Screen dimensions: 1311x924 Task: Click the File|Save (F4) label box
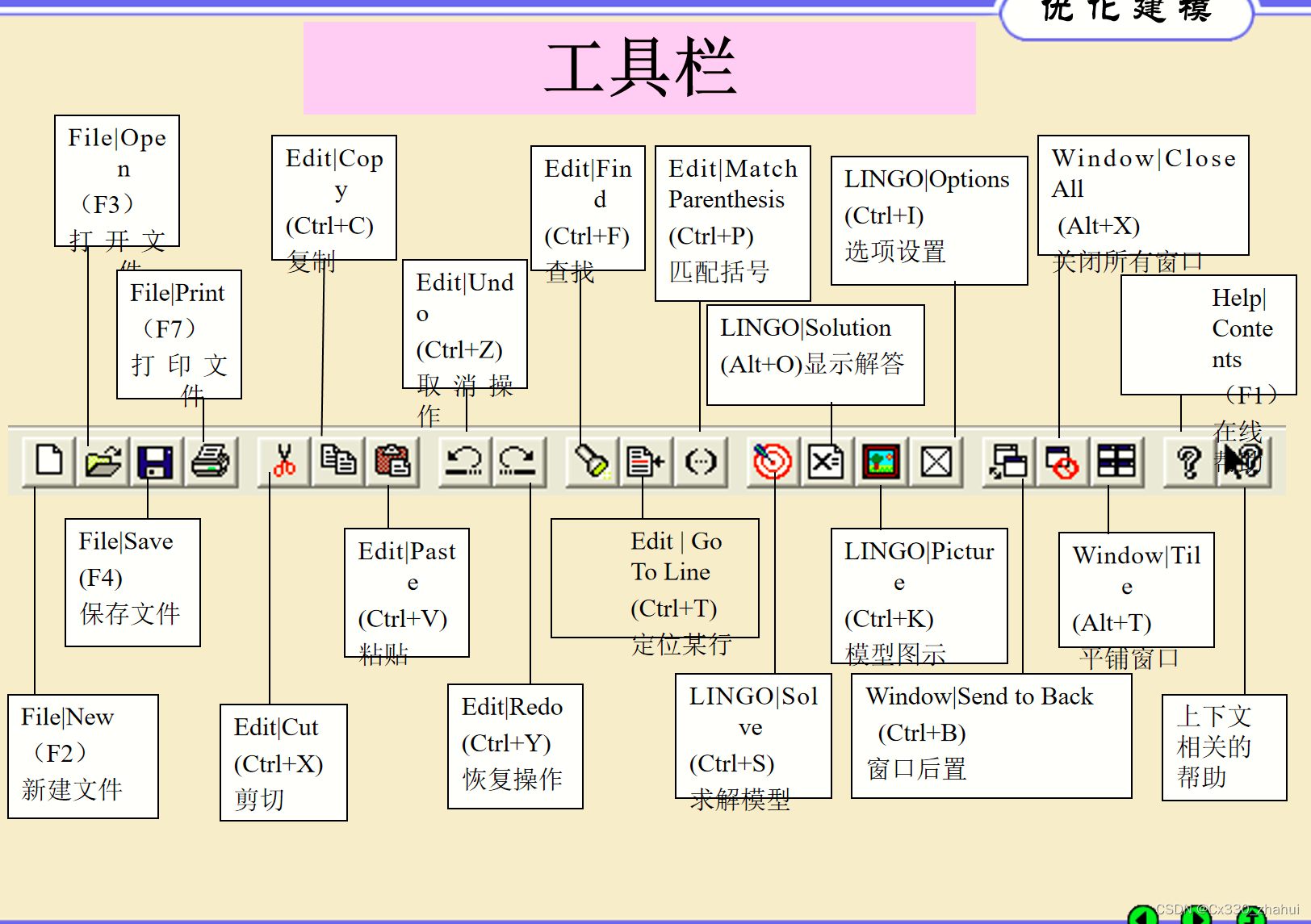(x=132, y=583)
